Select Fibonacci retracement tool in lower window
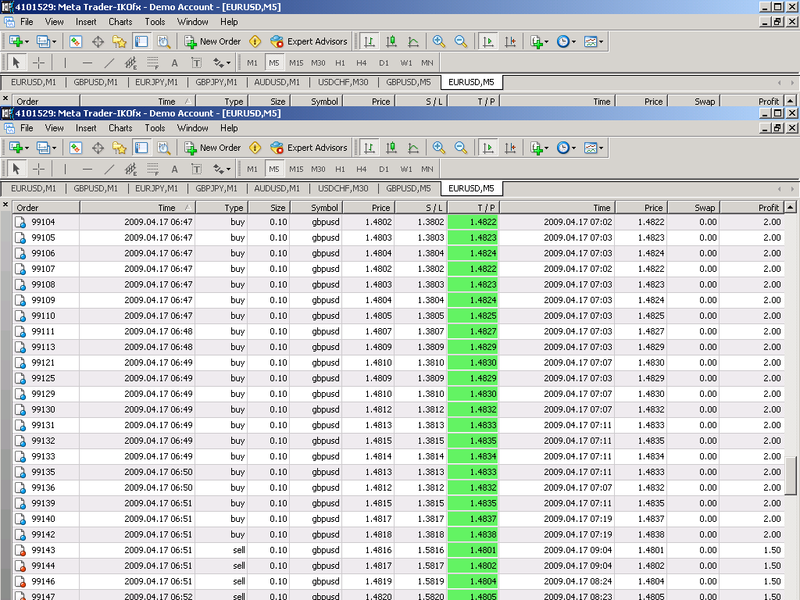Viewport: 800px width, 600px height. [x=153, y=169]
